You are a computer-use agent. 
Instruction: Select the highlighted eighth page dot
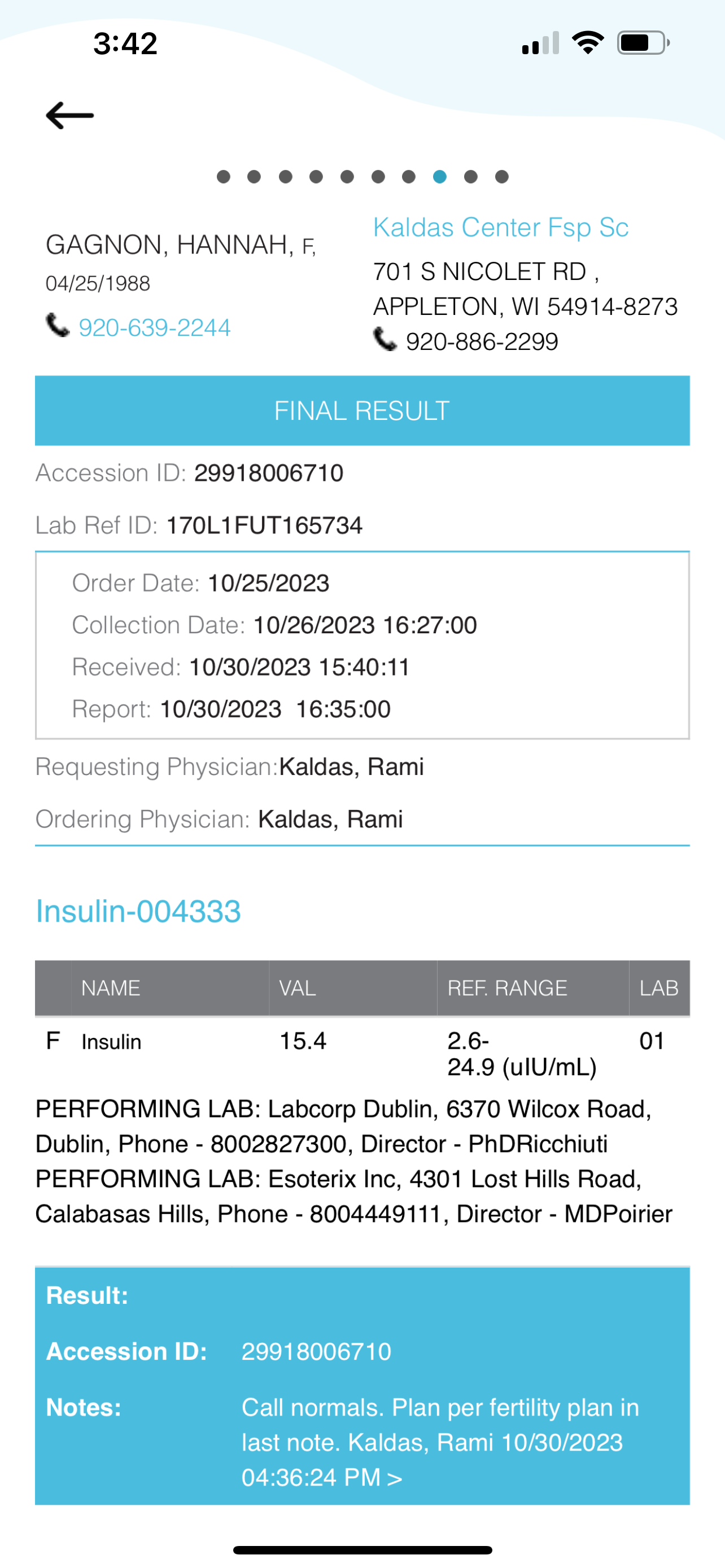(439, 177)
